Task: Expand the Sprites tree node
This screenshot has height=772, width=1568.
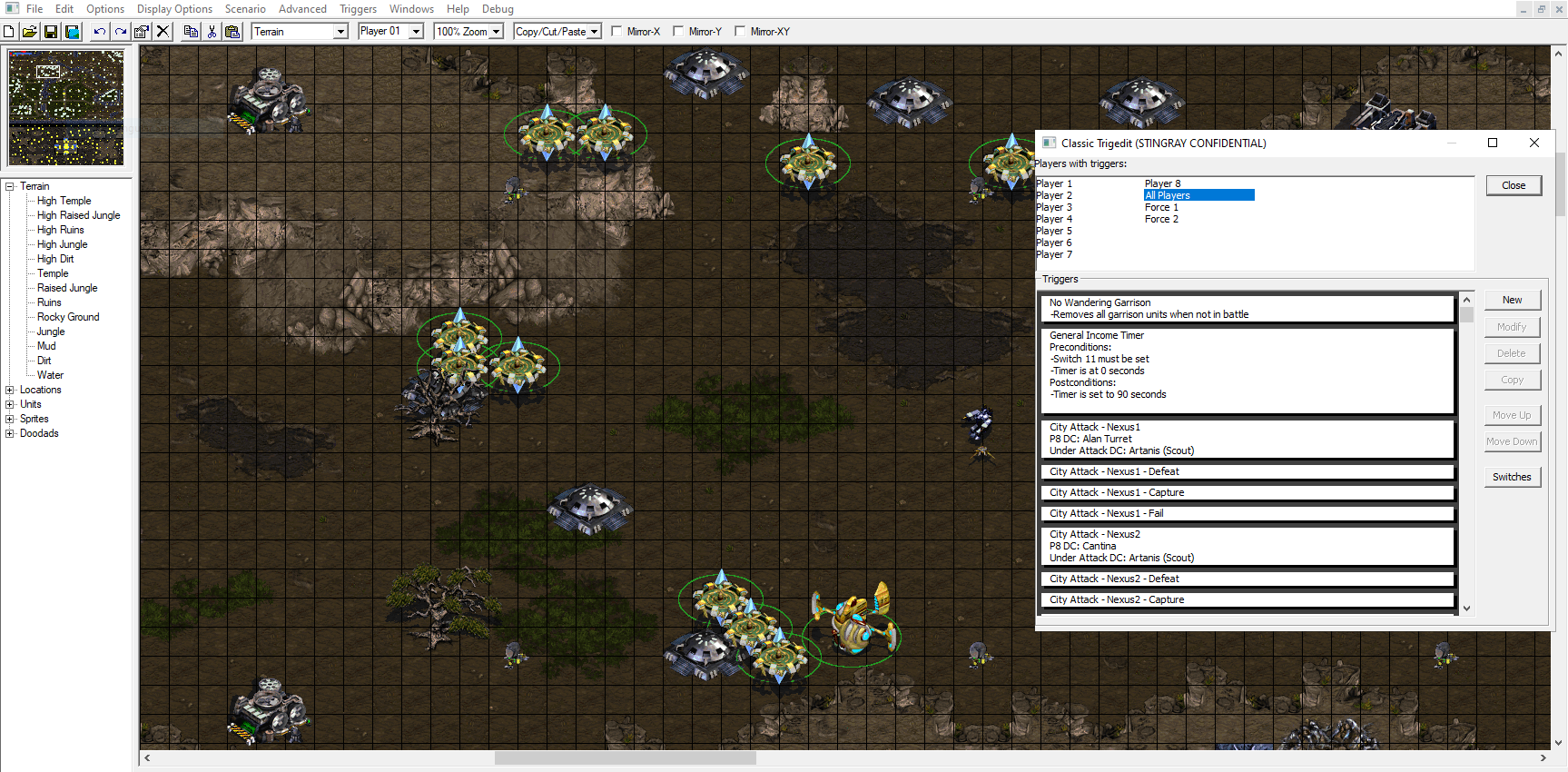Action: tap(10, 419)
